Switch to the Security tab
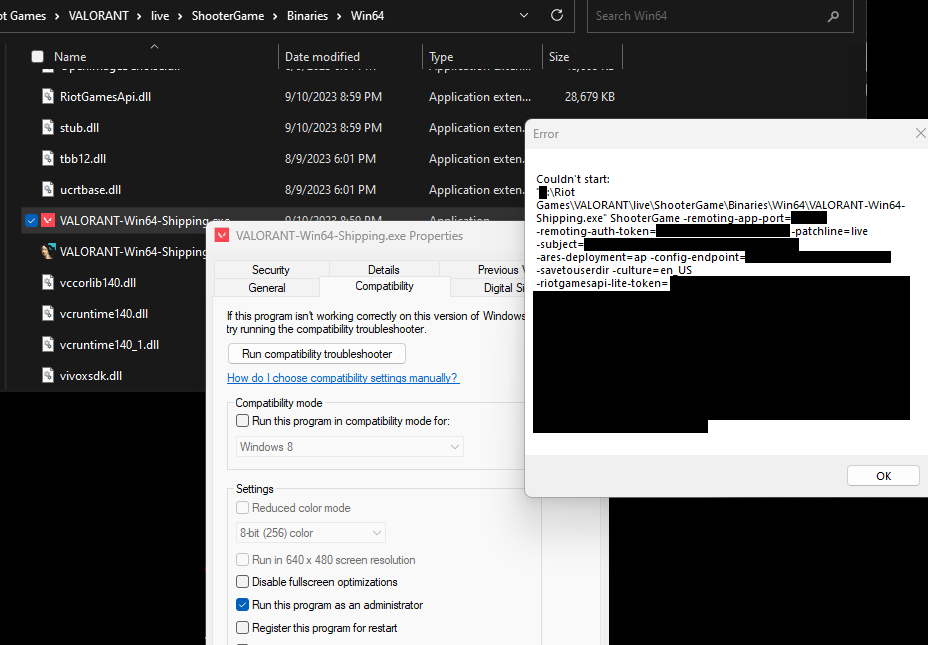This screenshot has width=928, height=645. (271, 270)
